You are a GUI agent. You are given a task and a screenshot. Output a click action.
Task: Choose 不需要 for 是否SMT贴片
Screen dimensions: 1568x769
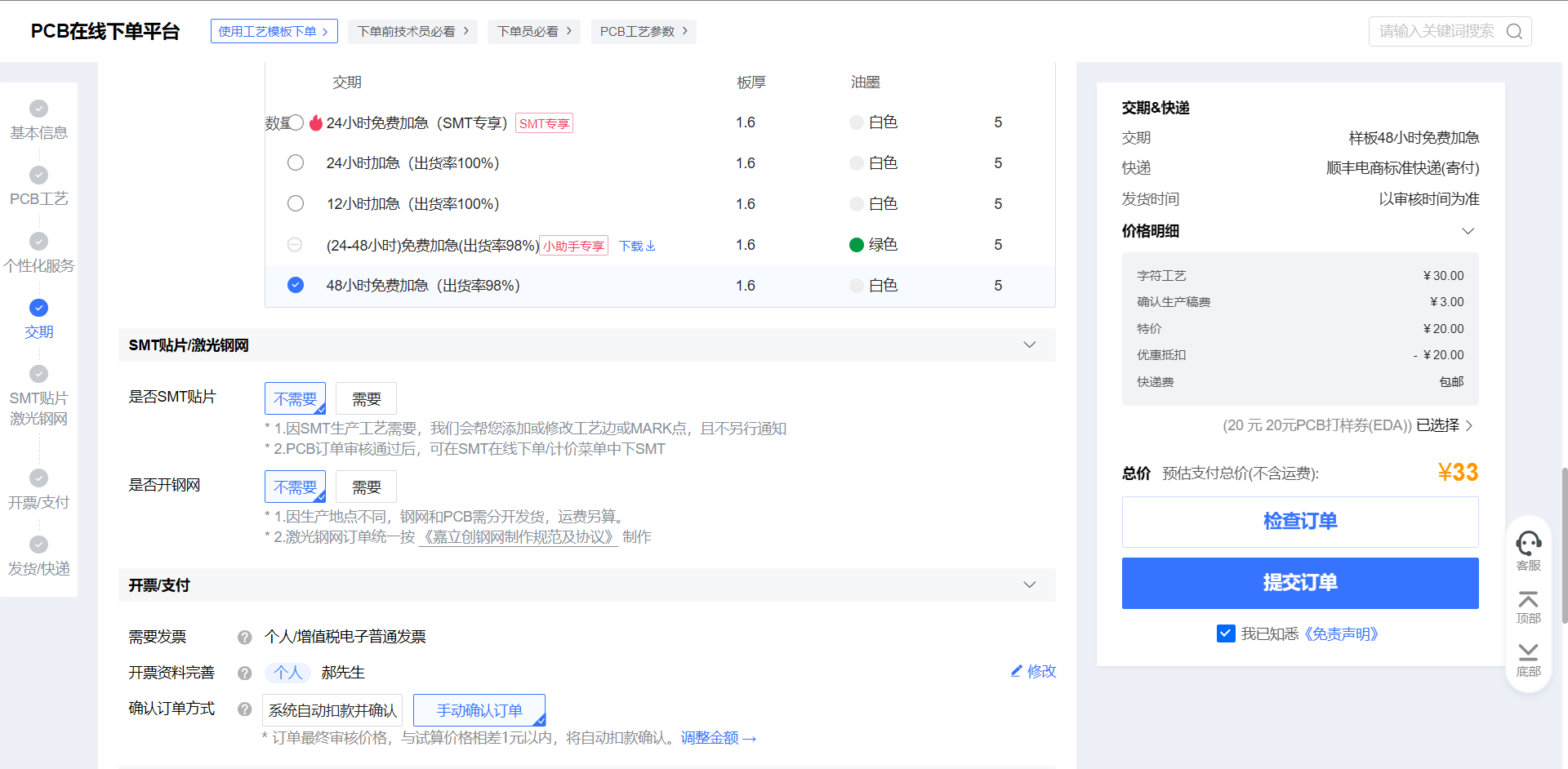pyautogui.click(x=295, y=398)
